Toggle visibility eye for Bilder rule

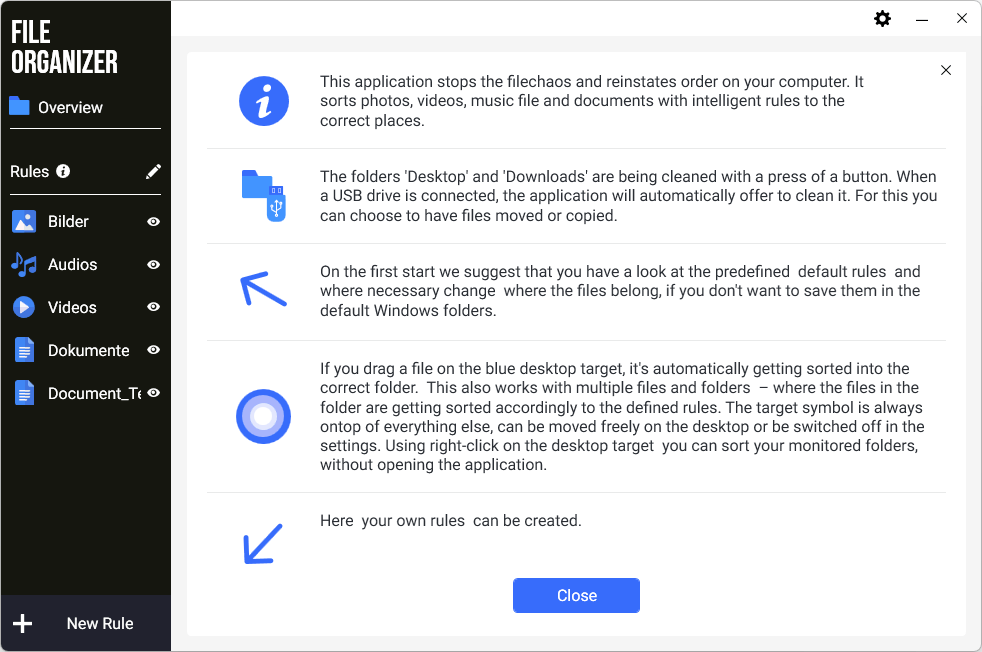[153, 222]
